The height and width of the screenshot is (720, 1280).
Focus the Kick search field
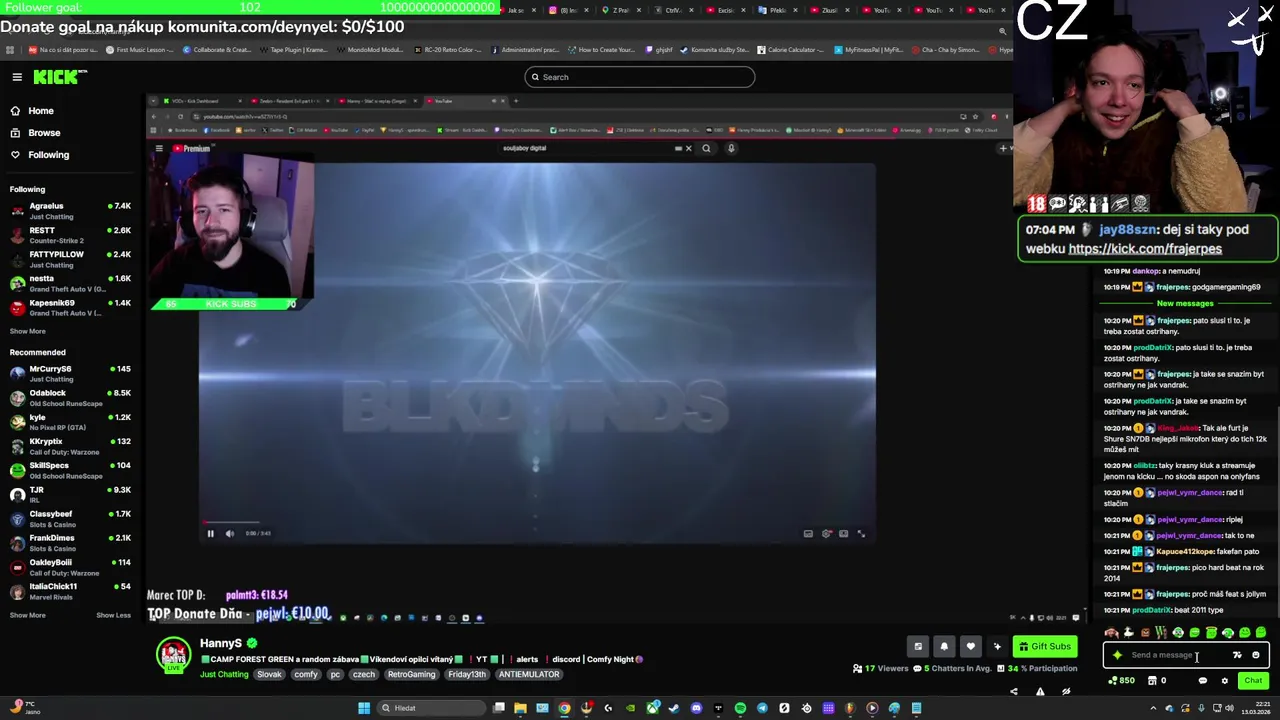(639, 77)
